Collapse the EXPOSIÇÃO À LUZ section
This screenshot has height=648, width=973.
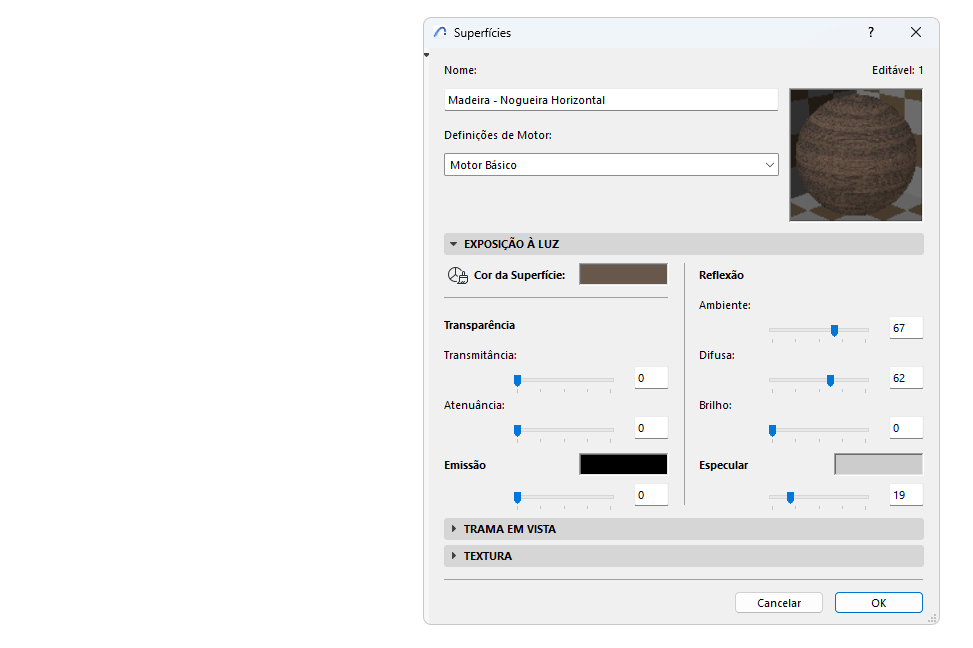pyautogui.click(x=455, y=243)
